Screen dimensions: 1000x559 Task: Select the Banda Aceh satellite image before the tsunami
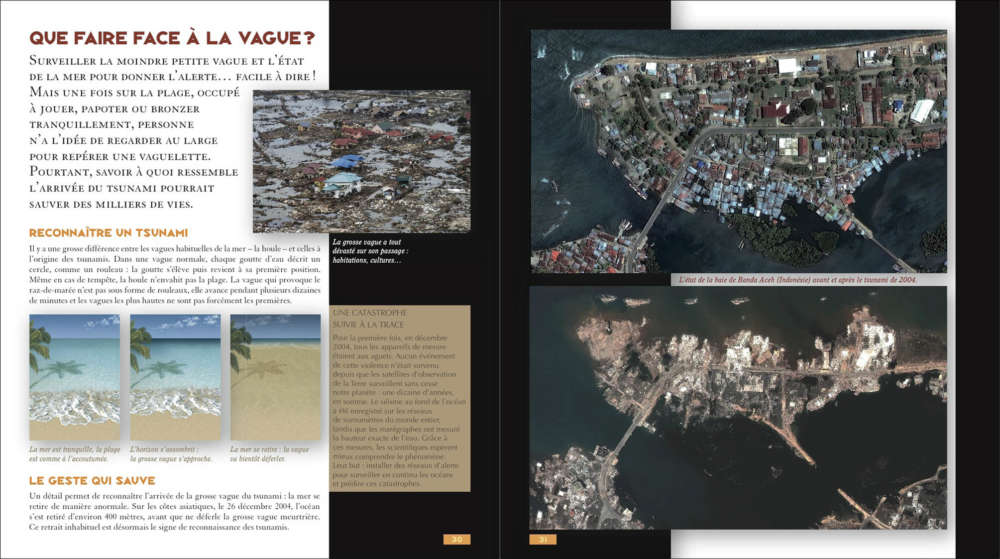pyautogui.click(x=739, y=151)
